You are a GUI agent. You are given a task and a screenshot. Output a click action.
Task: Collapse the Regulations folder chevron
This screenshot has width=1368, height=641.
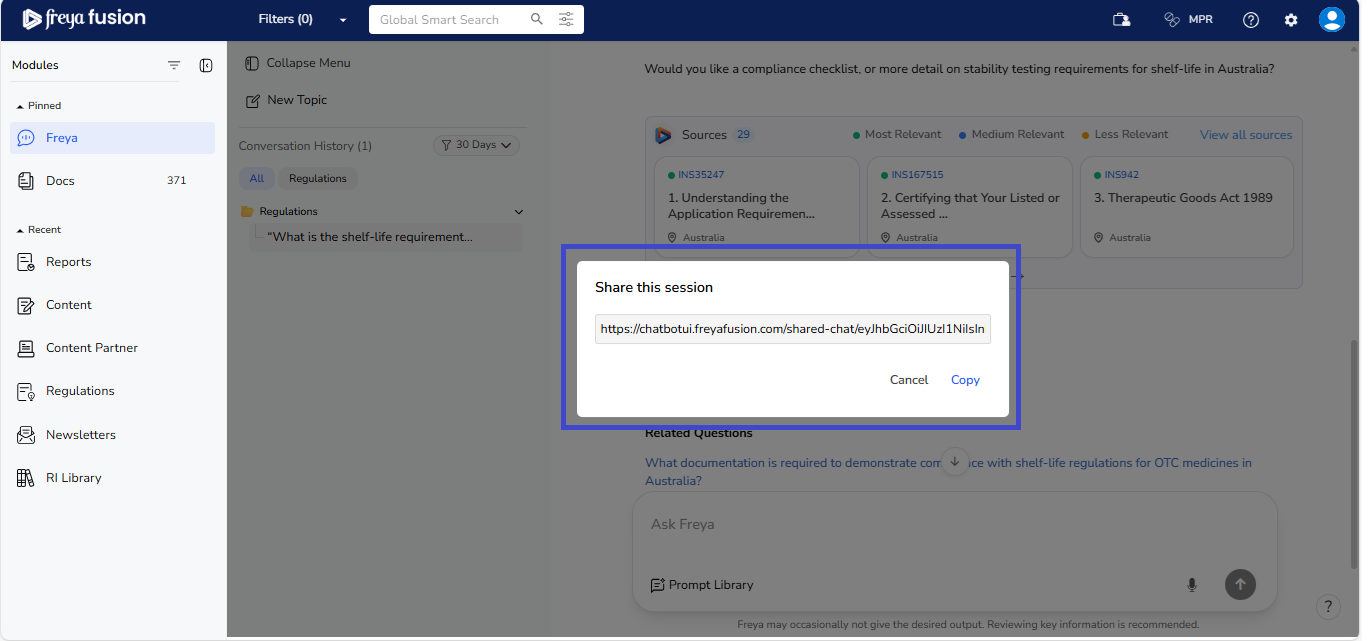[518, 212]
